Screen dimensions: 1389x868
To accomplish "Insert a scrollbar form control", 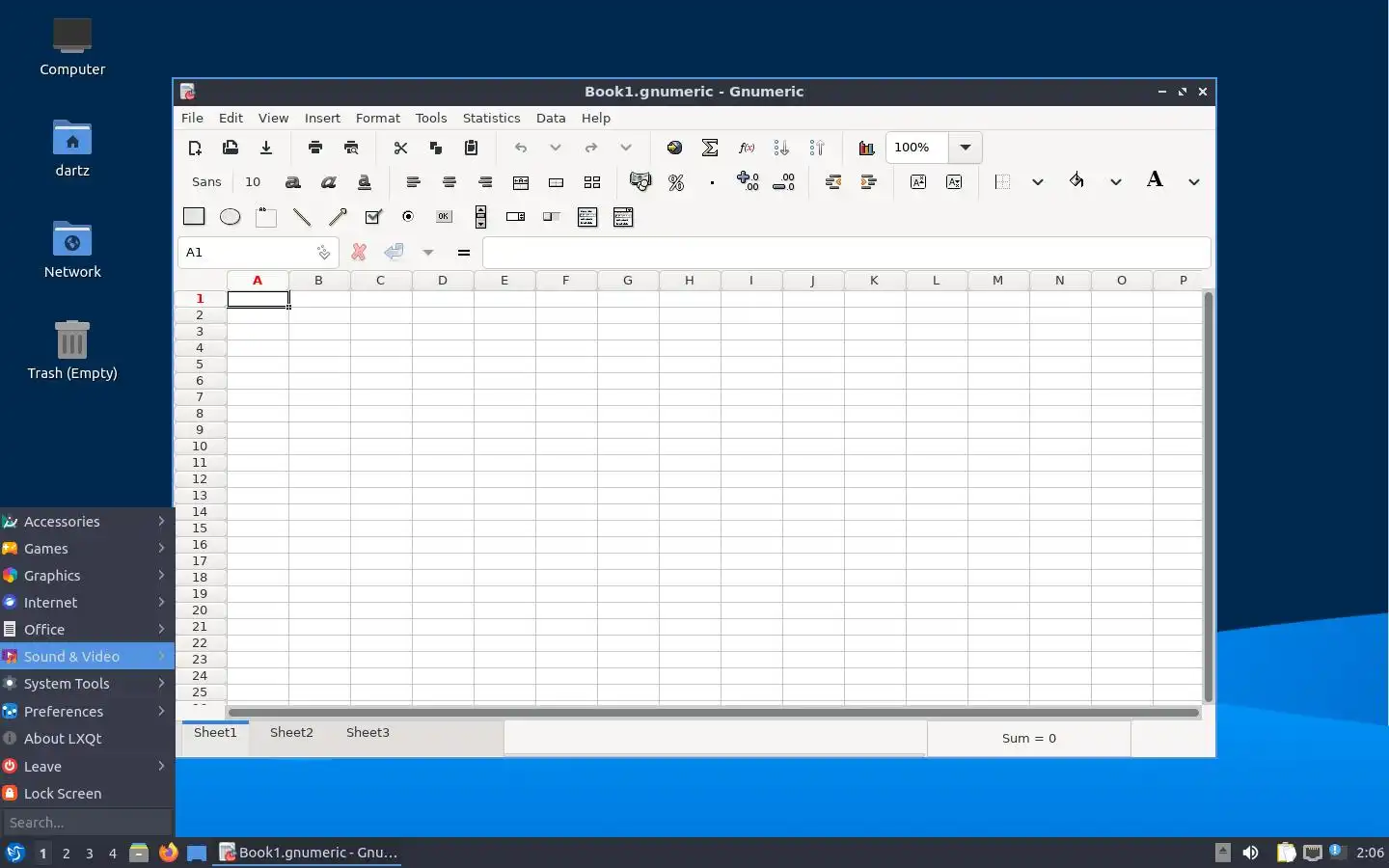I will [480, 217].
